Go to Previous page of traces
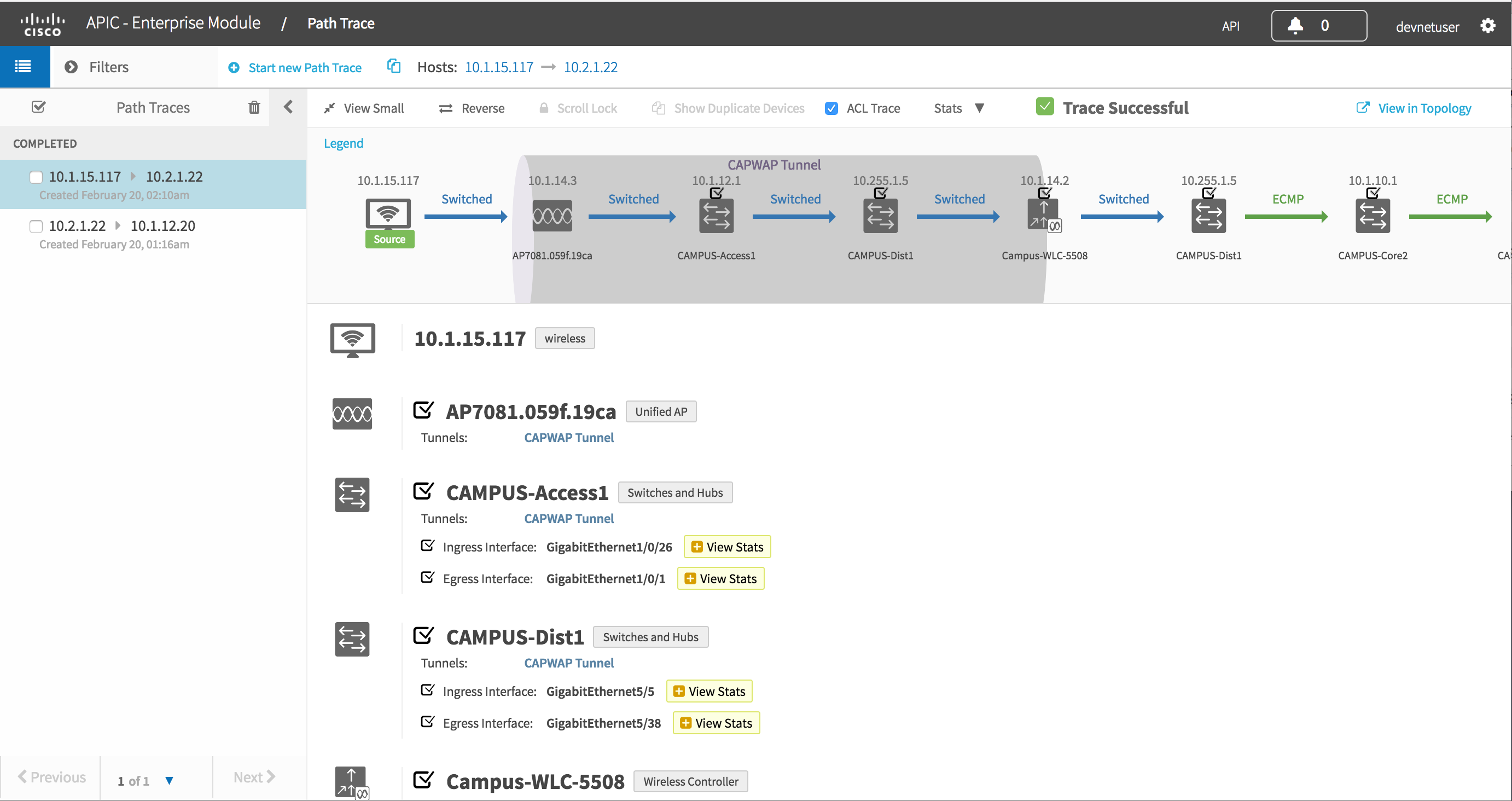Viewport: 1512px width, 801px height. (x=51, y=777)
